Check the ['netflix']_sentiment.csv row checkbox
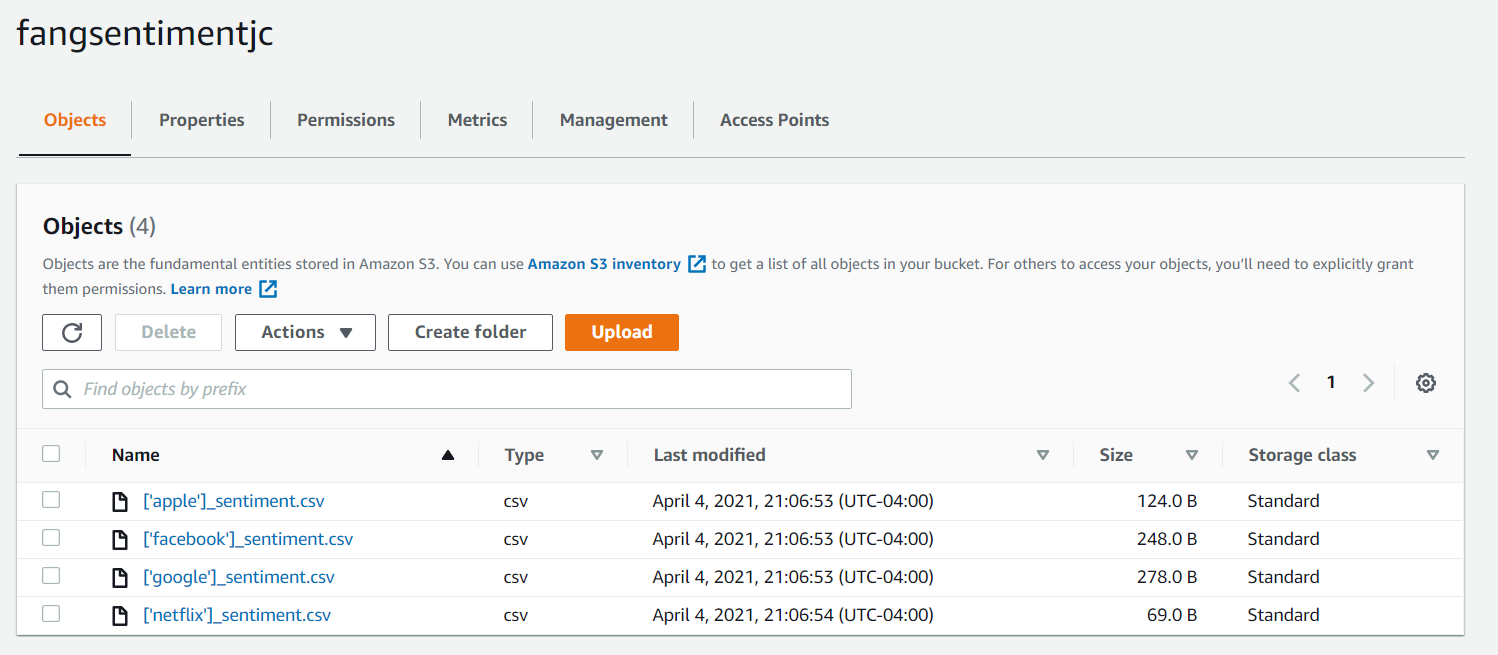This screenshot has width=1498, height=655. [51, 614]
